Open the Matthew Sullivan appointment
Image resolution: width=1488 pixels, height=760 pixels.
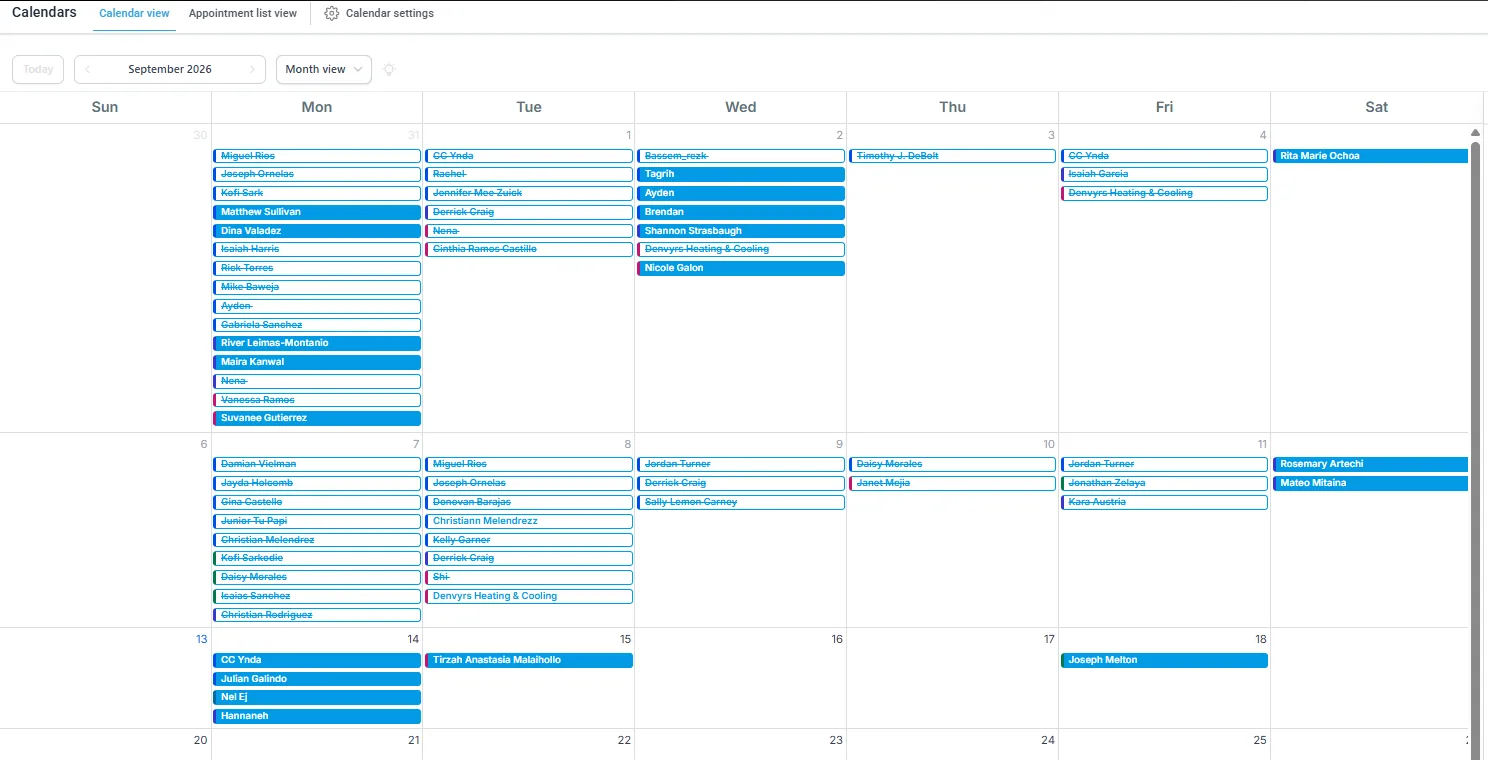click(x=317, y=212)
